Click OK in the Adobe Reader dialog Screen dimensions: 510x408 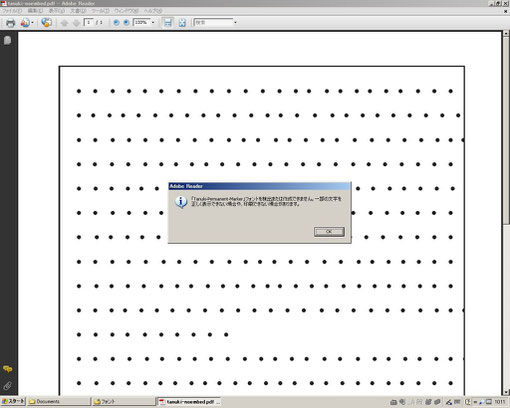[x=329, y=232]
